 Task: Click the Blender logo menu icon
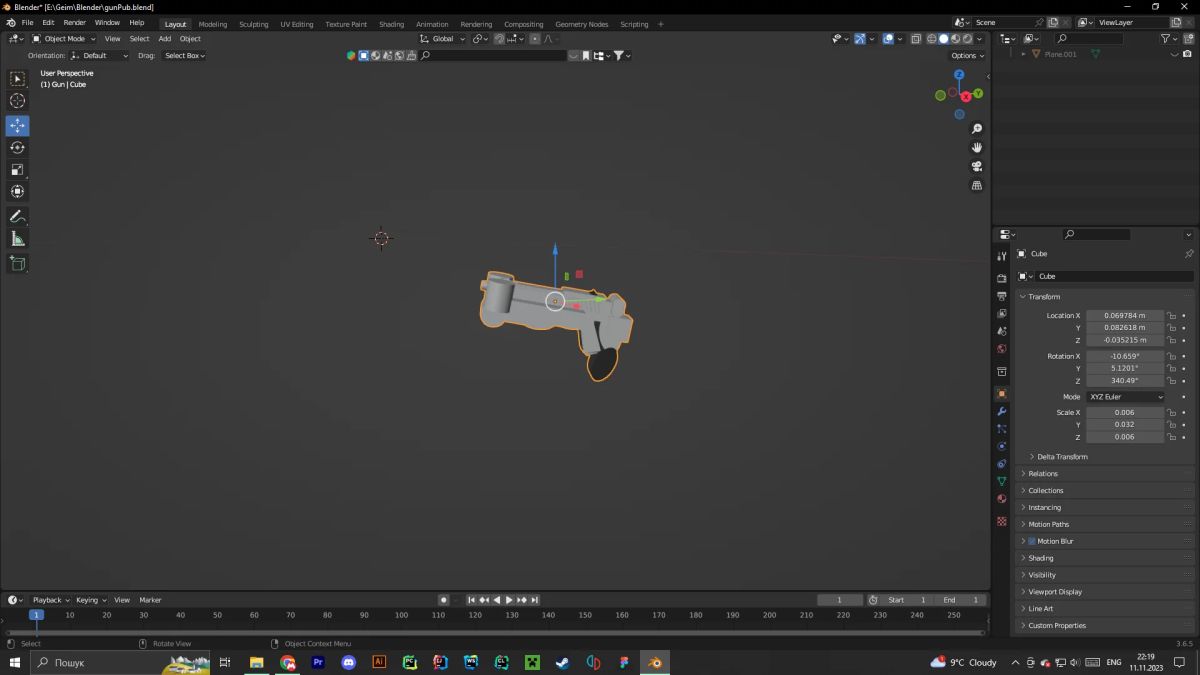[x=10, y=22]
